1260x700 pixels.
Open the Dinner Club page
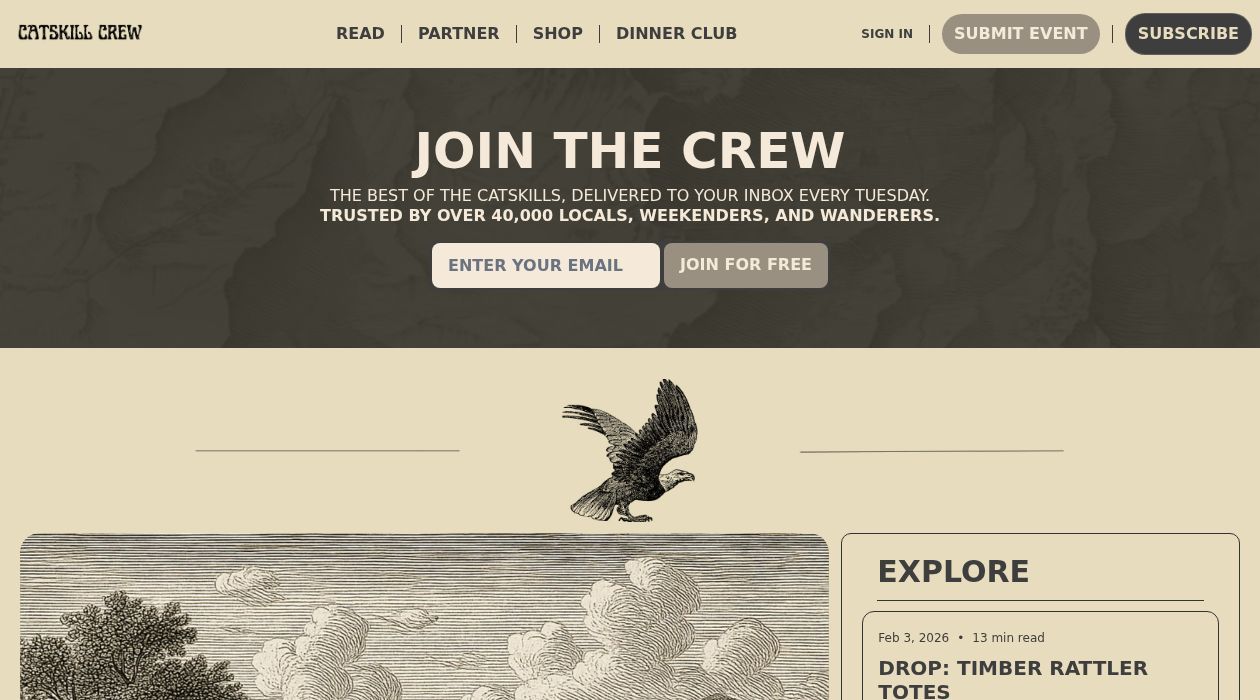[676, 33]
